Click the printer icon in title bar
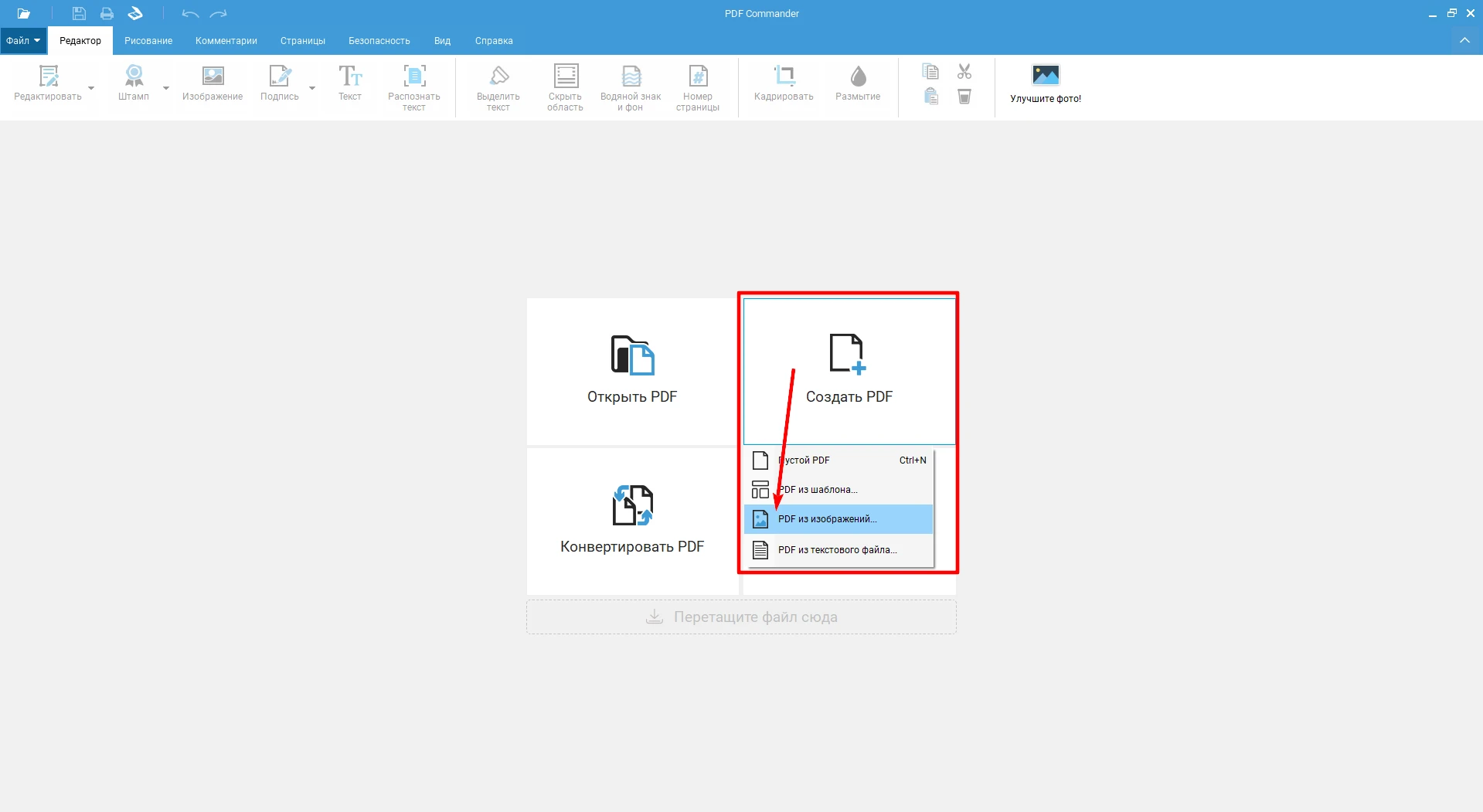Image resolution: width=1483 pixels, height=812 pixels. point(107,13)
